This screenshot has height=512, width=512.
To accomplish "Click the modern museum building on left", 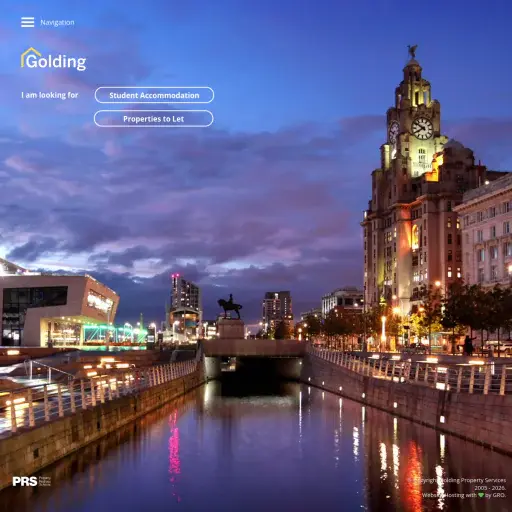I will point(58,310).
